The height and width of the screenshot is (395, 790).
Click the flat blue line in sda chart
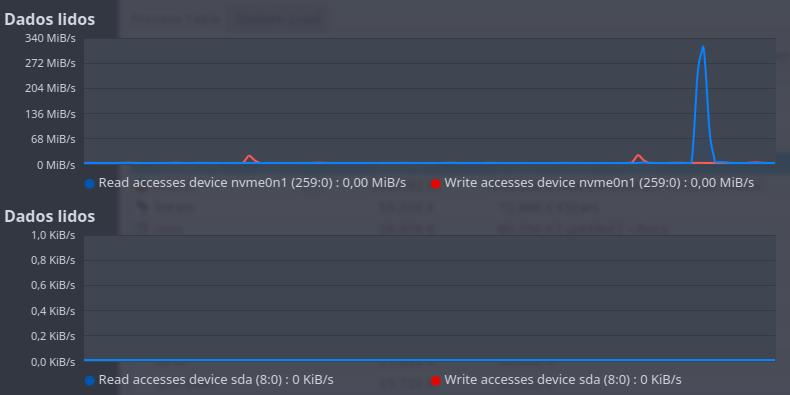click(429, 360)
